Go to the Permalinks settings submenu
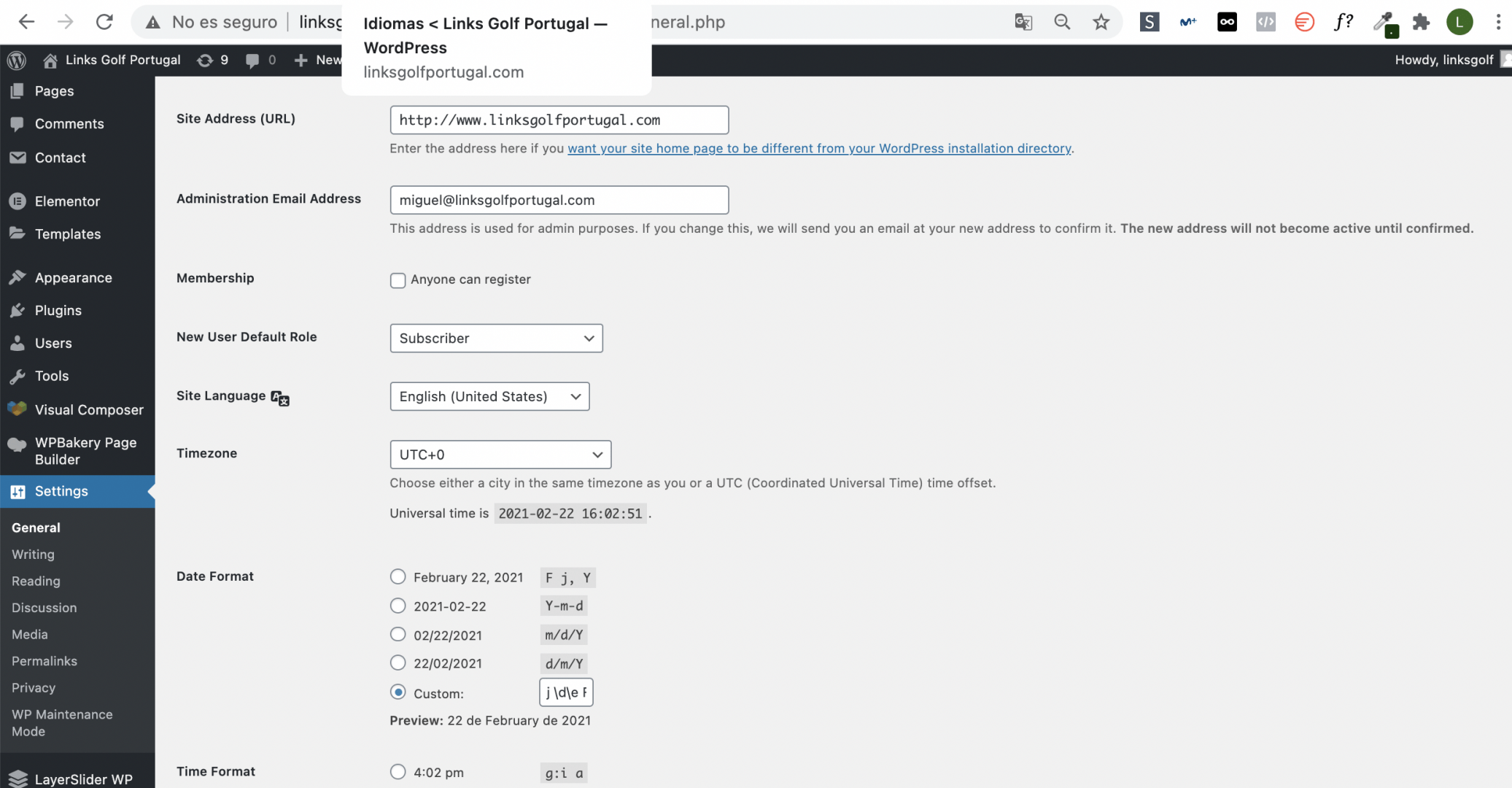This screenshot has width=1512, height=788. pos(44,661)
